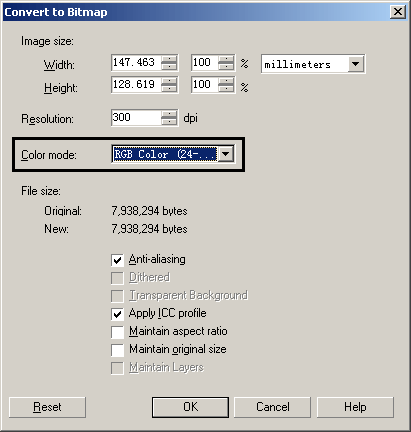
Task: Increase the Width percent with the spinner up arrow
Action: pyautogui.click(x=226, y=60)
